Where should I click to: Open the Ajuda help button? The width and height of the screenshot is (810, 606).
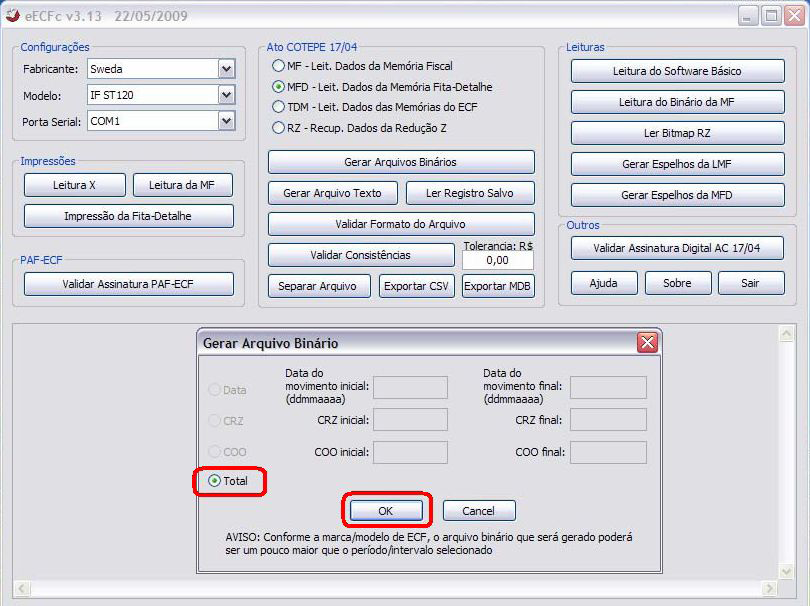click(x=603, y=283)
